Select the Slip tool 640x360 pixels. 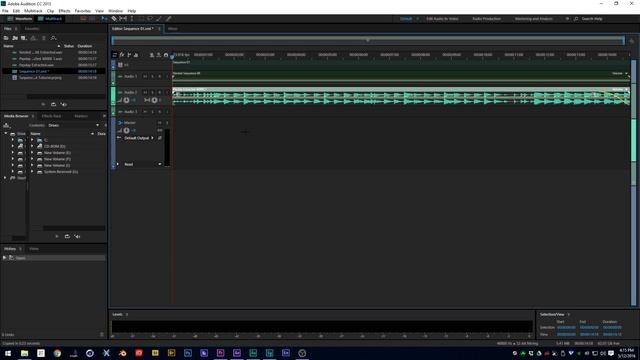tap(123, 19)
